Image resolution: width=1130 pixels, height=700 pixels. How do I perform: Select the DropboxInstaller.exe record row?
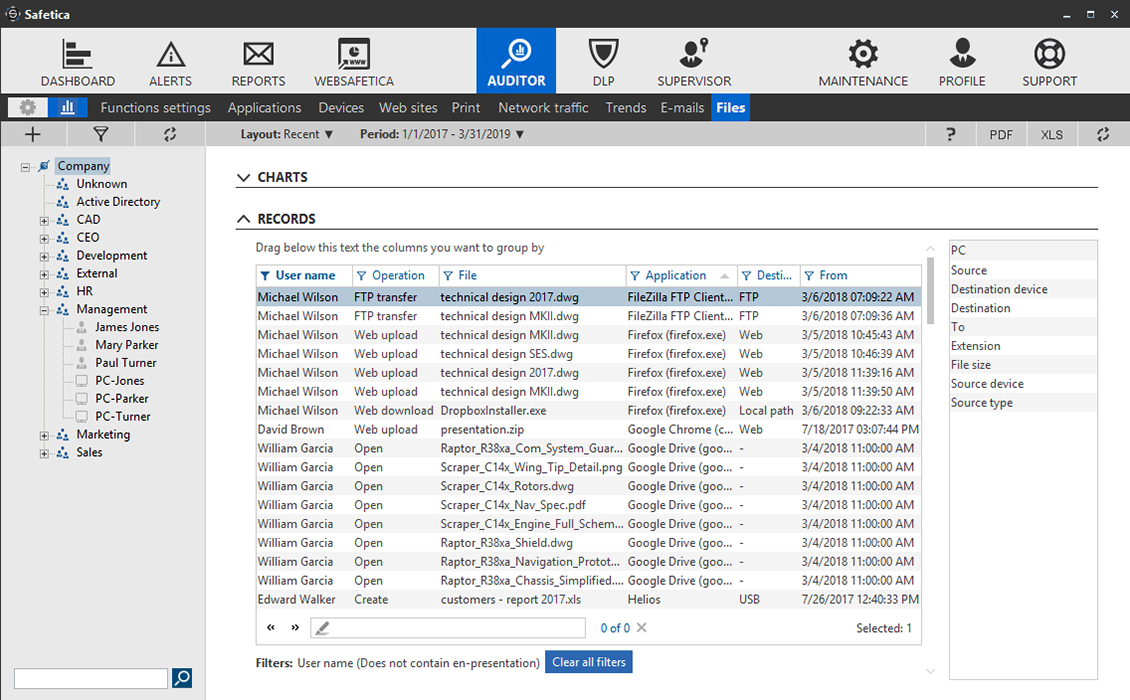tap(589, 410)
